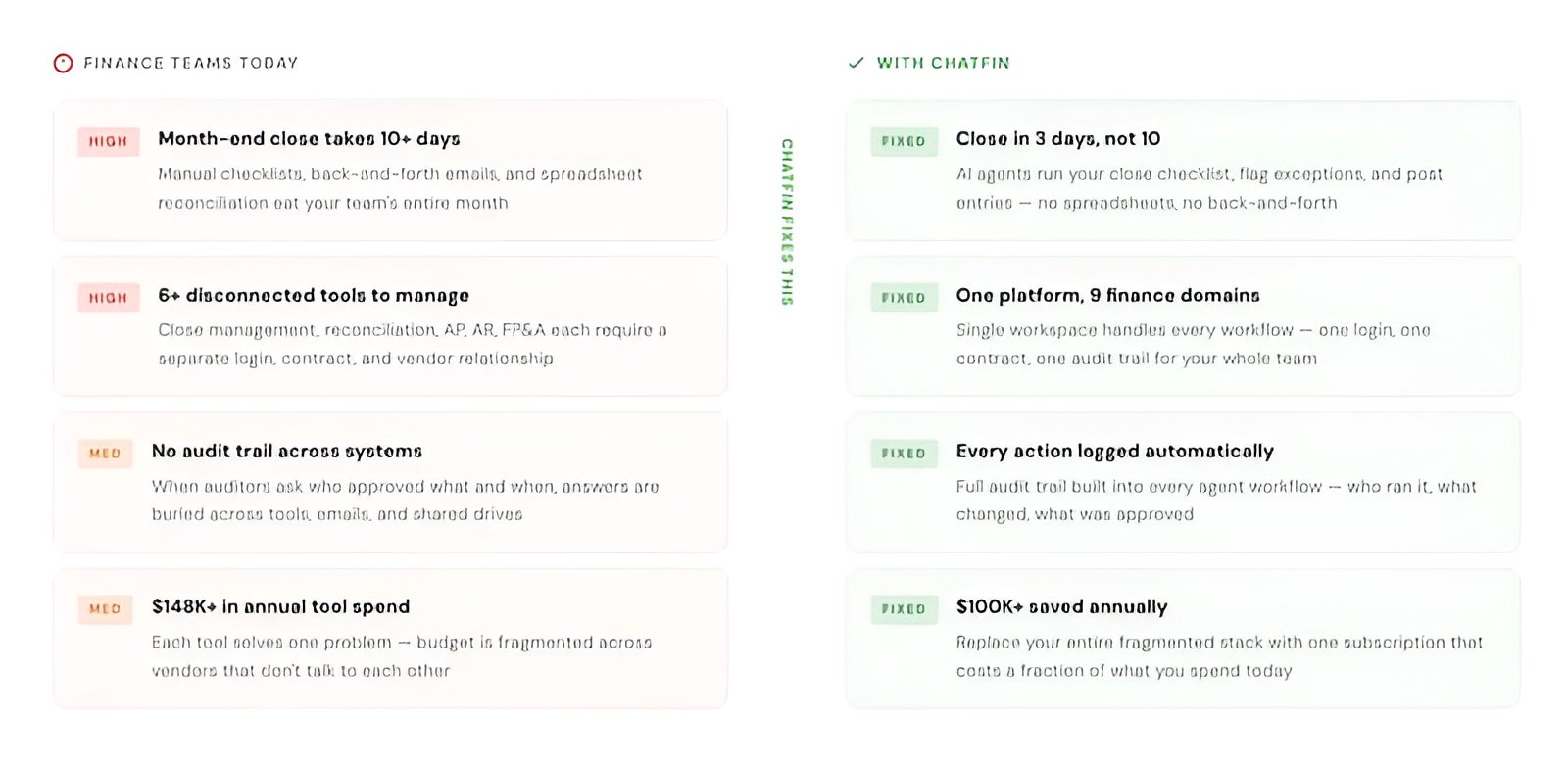Click the "One platform, 9 finance domains" heading
Screen dimensions: 1568x768
point(1108,296)
